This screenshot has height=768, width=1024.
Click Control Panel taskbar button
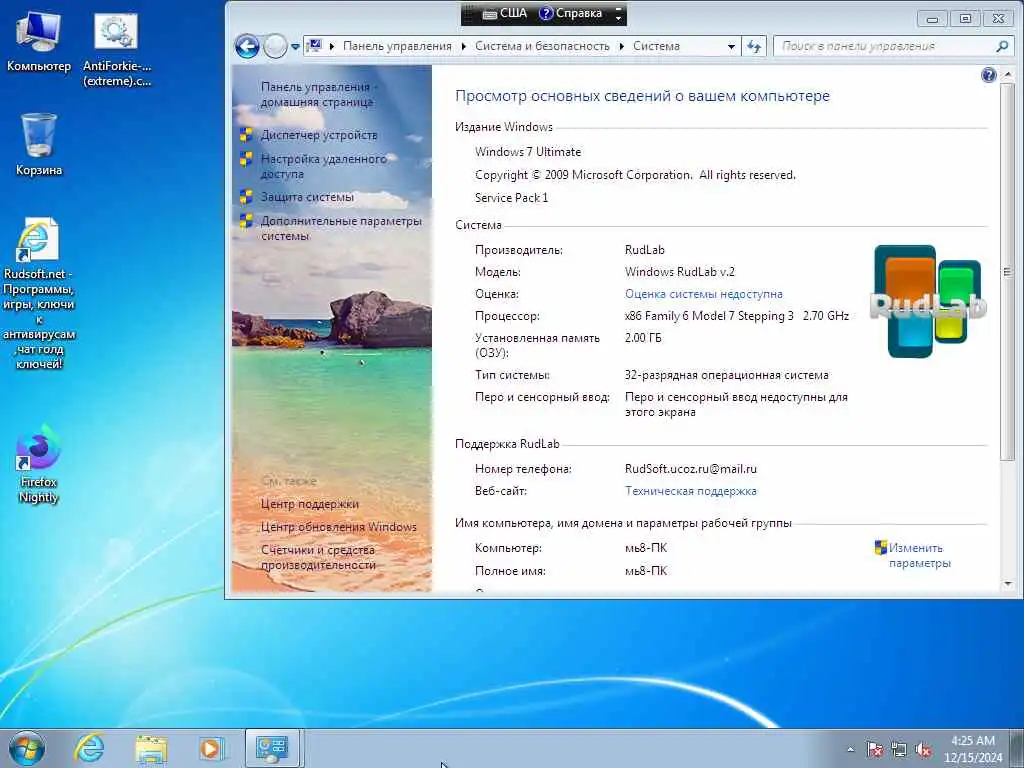[x=272, y=748]
